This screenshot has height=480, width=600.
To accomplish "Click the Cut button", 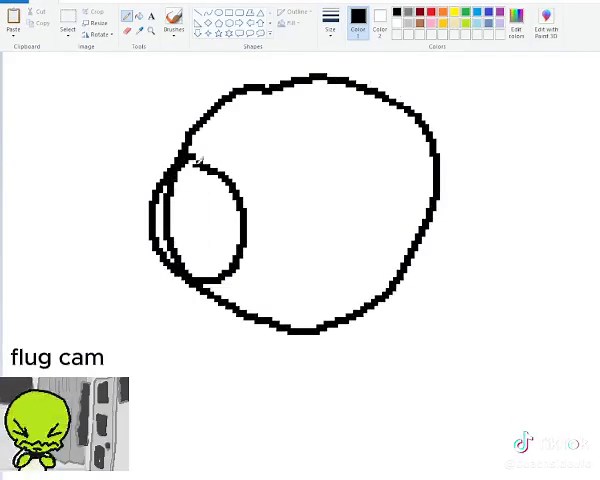I will click(37, 12).
